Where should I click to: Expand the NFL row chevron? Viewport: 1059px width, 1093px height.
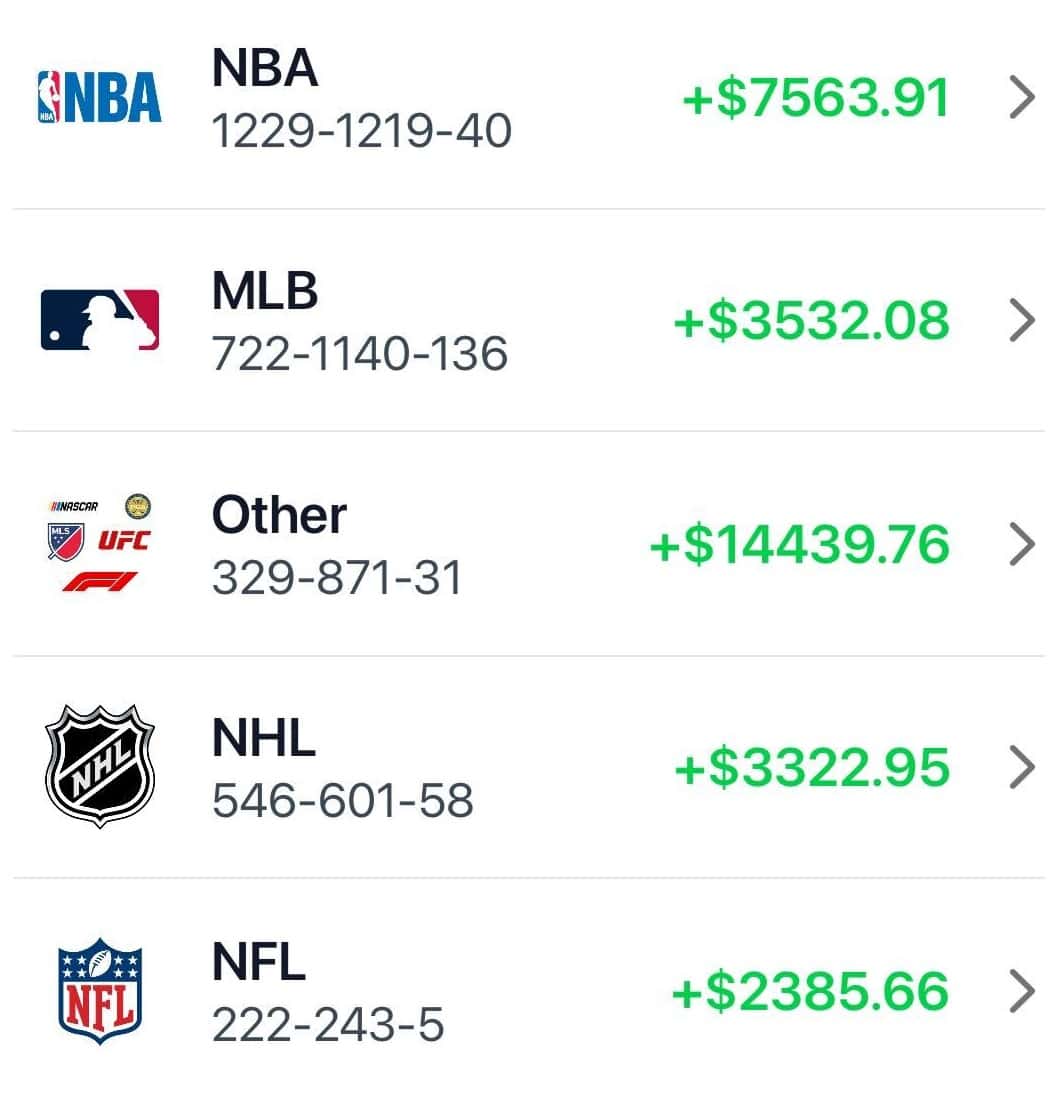[x=1021, y=991]
